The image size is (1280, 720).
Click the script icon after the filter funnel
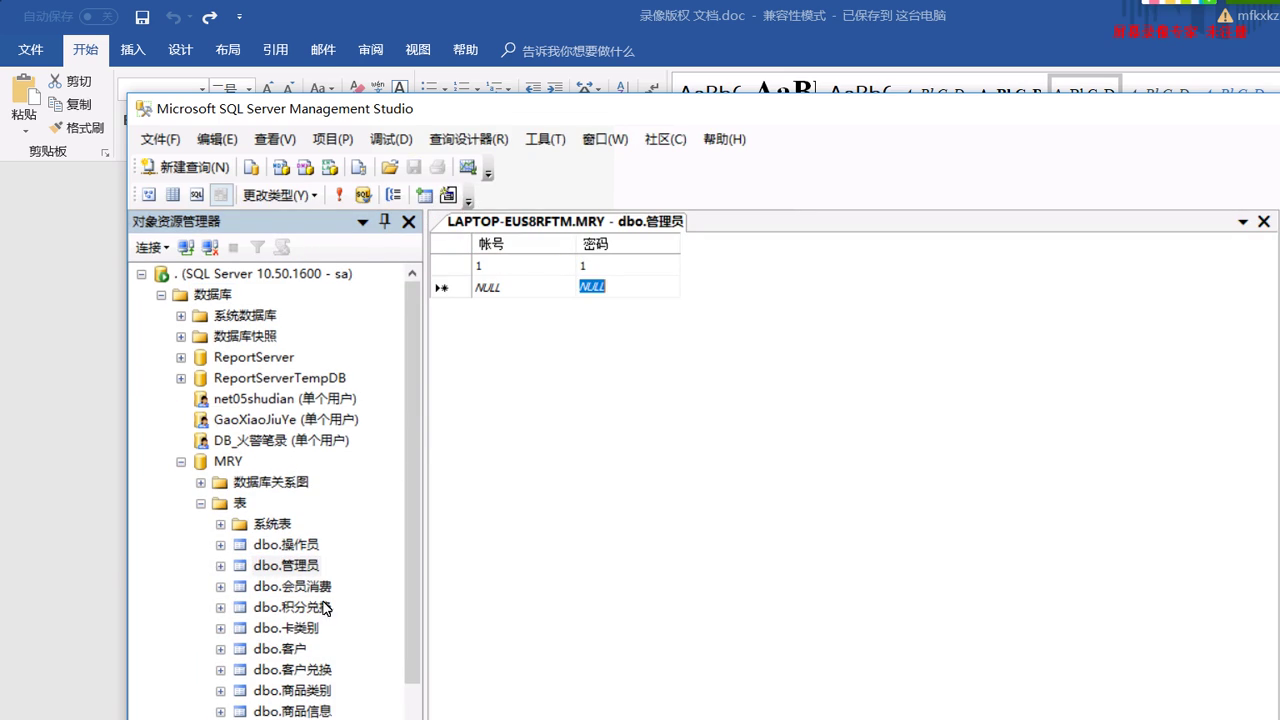coord(282,247)
